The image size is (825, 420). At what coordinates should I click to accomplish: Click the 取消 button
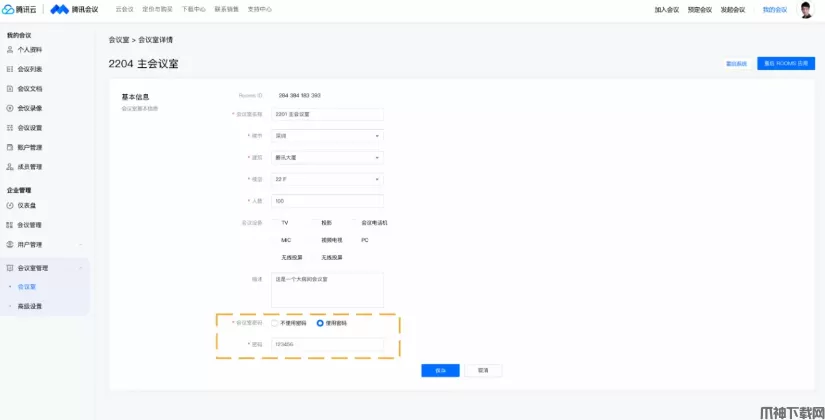point(483,370)
